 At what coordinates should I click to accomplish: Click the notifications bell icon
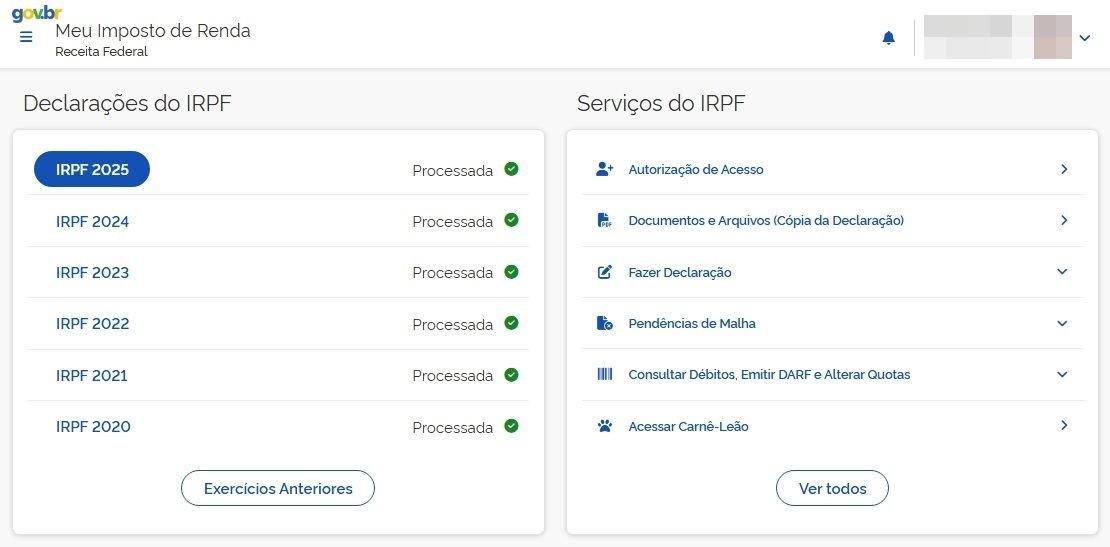coord(888,38)
